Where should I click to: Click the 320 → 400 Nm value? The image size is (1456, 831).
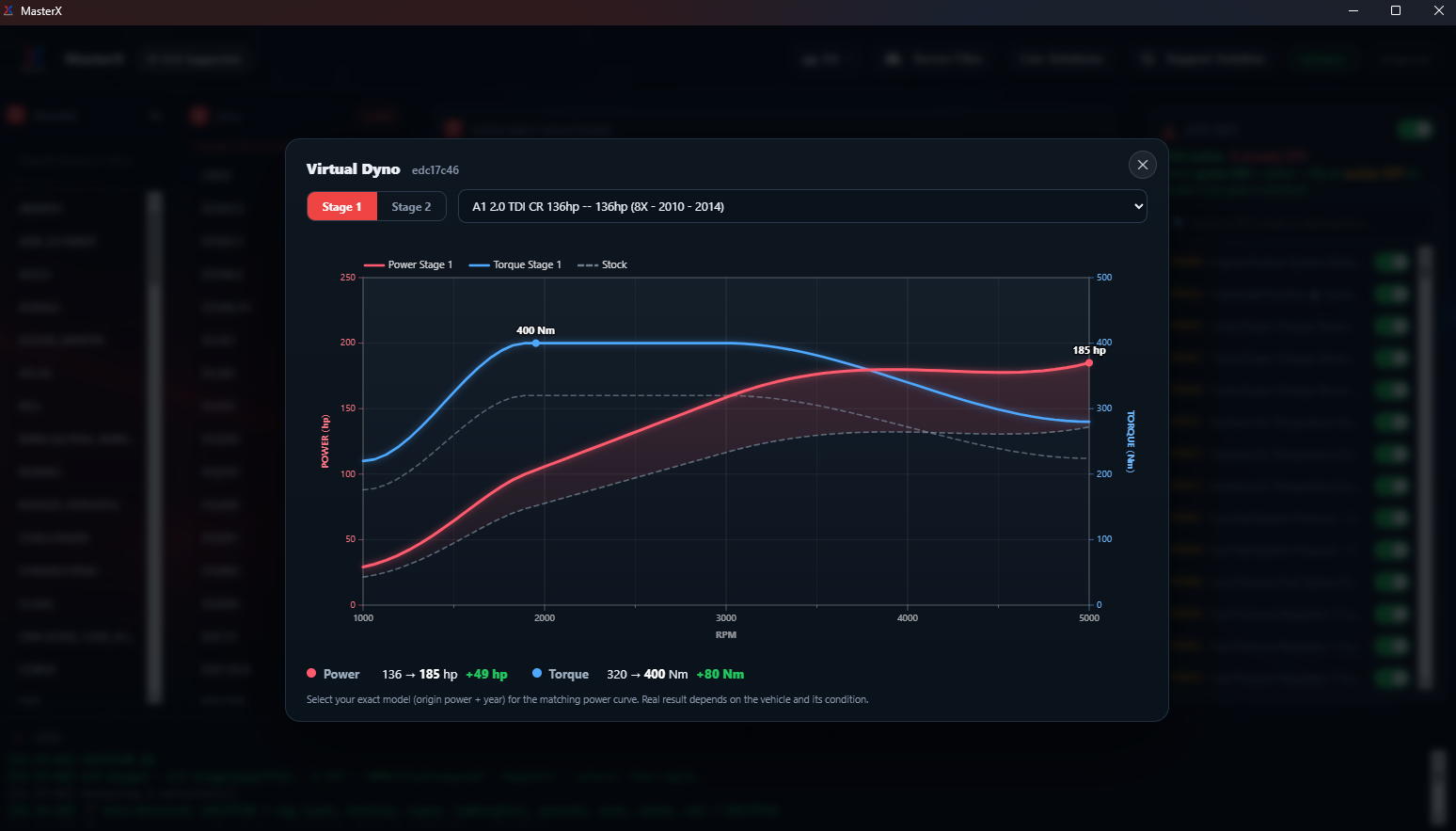pyautogui.click(x=647, y=674)
